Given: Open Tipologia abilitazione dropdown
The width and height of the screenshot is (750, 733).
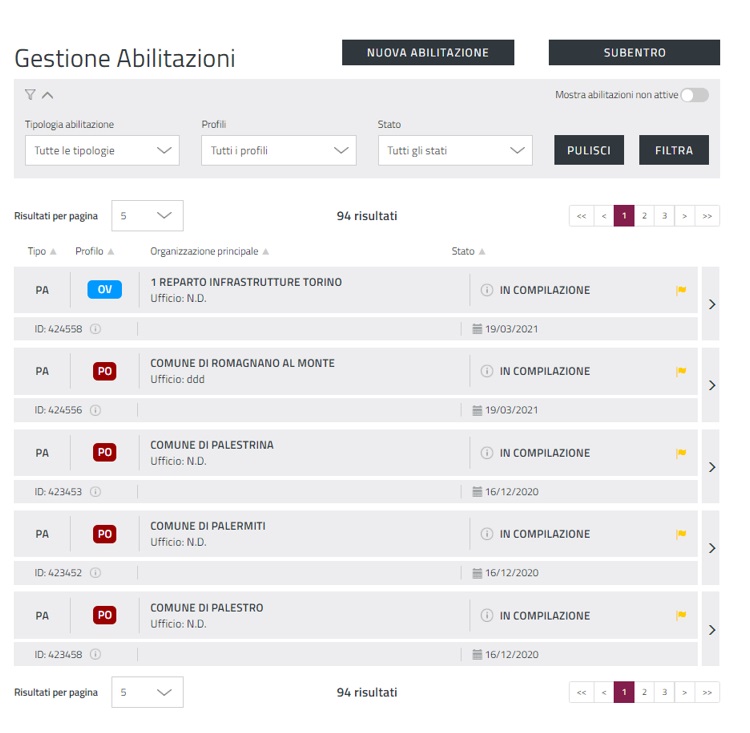Looking at the screenshot, I should pyautogui.click(x=102, y=151).
